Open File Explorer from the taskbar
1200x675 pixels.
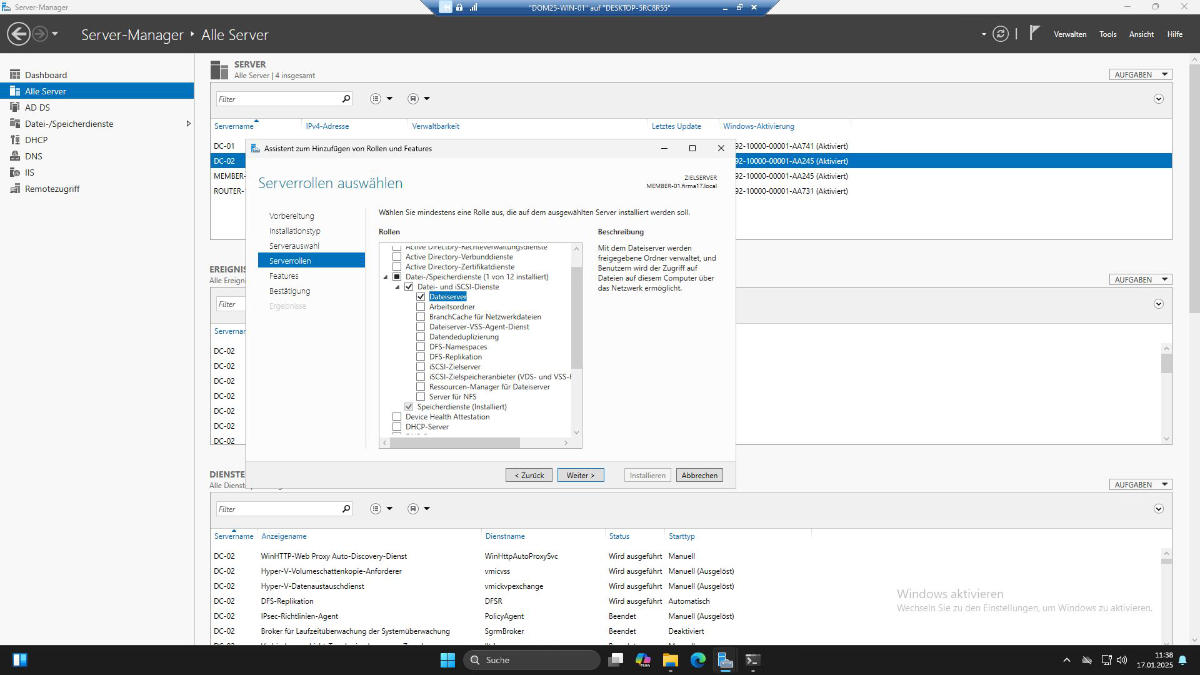tap(670, 660)
